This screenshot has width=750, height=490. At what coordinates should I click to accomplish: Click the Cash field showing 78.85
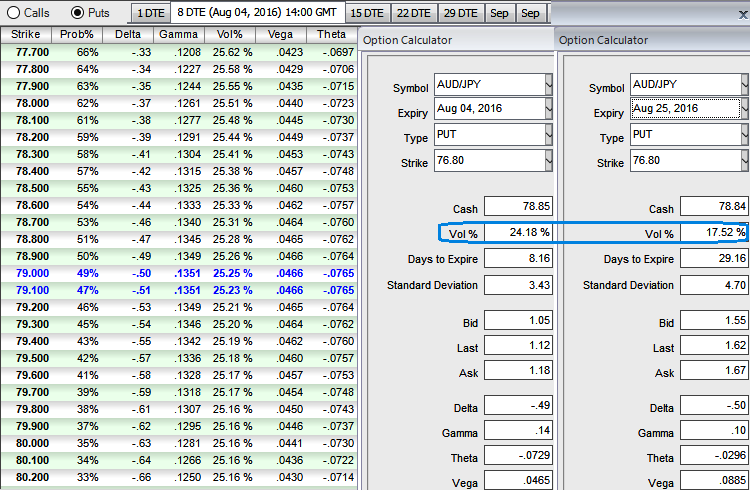point(516,208)
